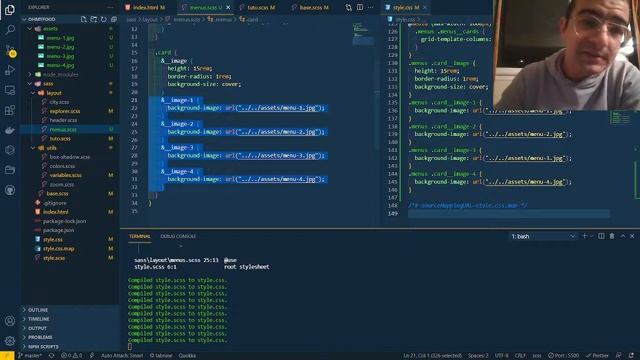Open the Search view in activity bar

click(x=10, y=29)
